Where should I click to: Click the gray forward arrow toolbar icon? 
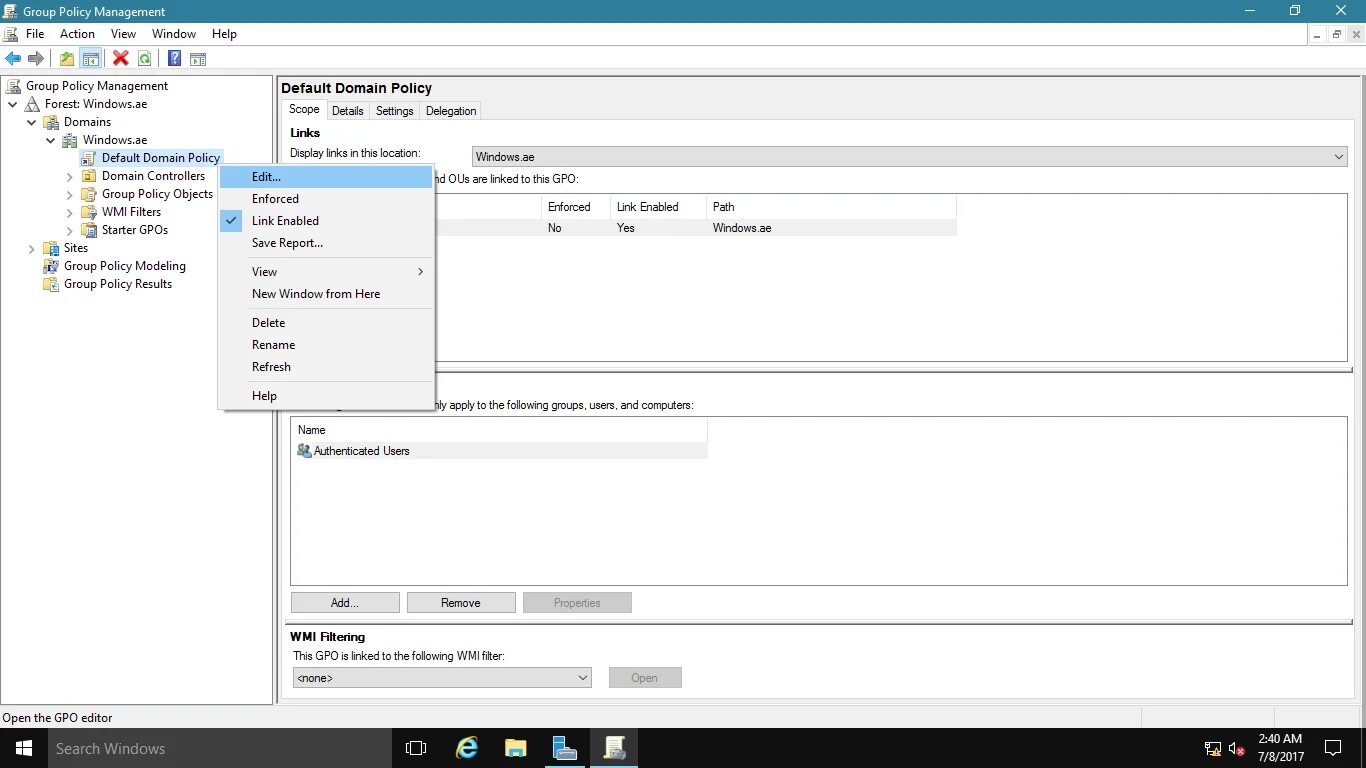point(36,58)
